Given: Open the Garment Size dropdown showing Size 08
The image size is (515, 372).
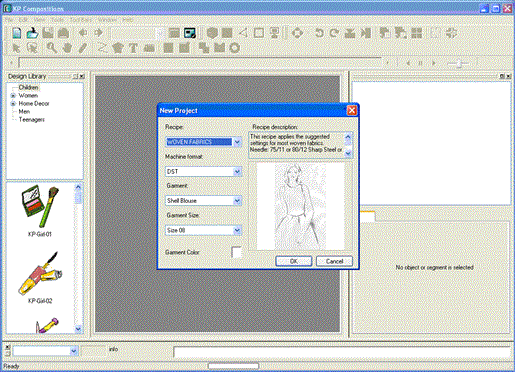Looking at the screenshot, I should pos(237,230).
